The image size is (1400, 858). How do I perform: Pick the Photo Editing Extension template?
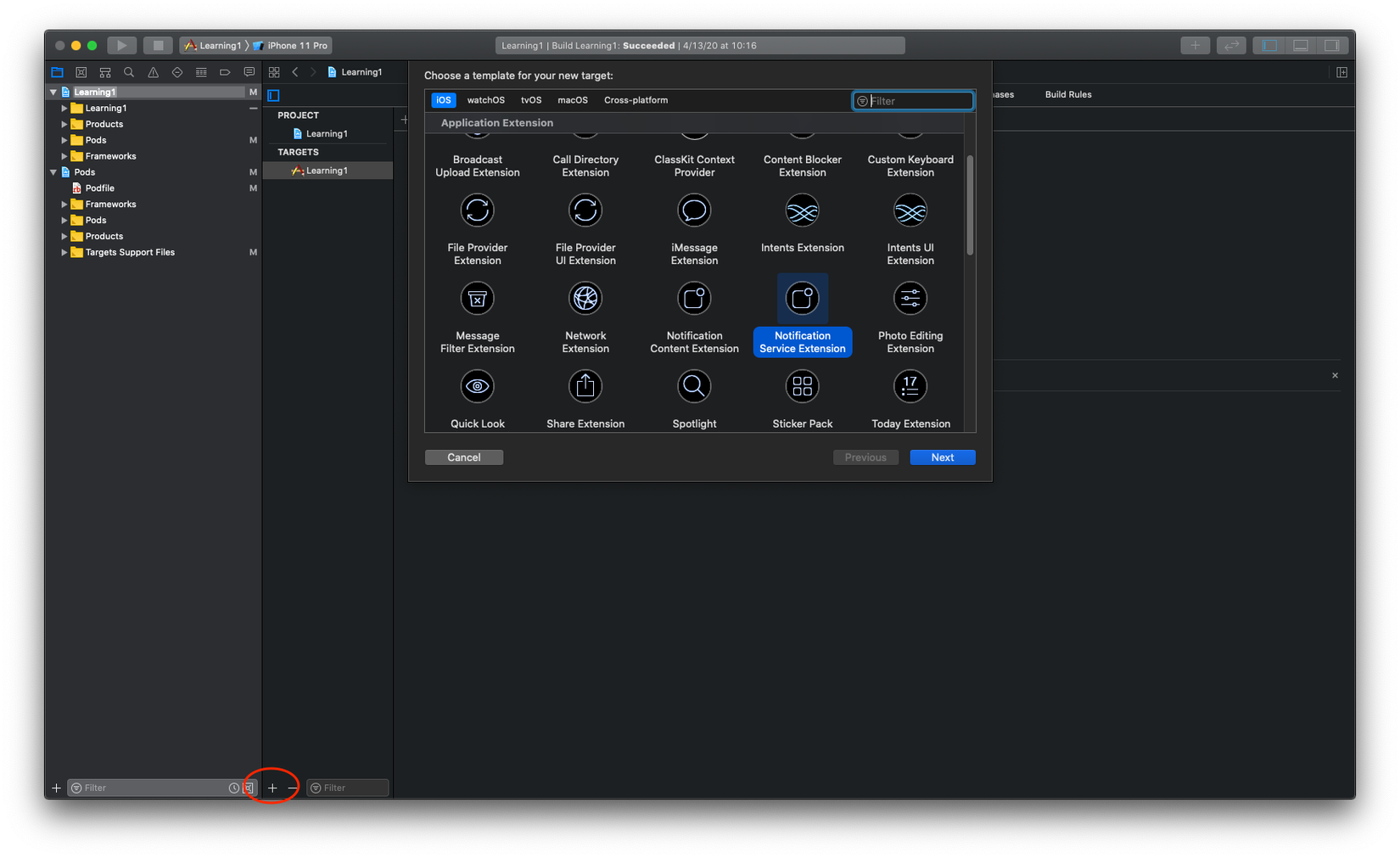[910, 317]
